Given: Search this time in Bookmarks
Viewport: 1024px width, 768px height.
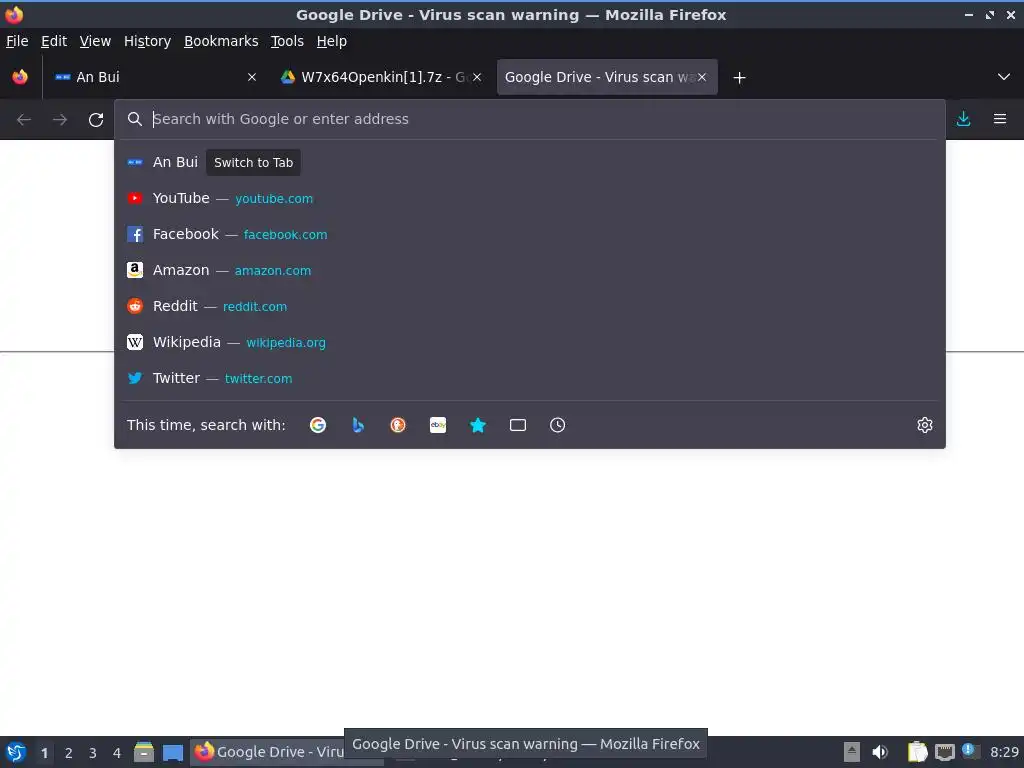Looking at the screenshot, I should tap(478, 425).
